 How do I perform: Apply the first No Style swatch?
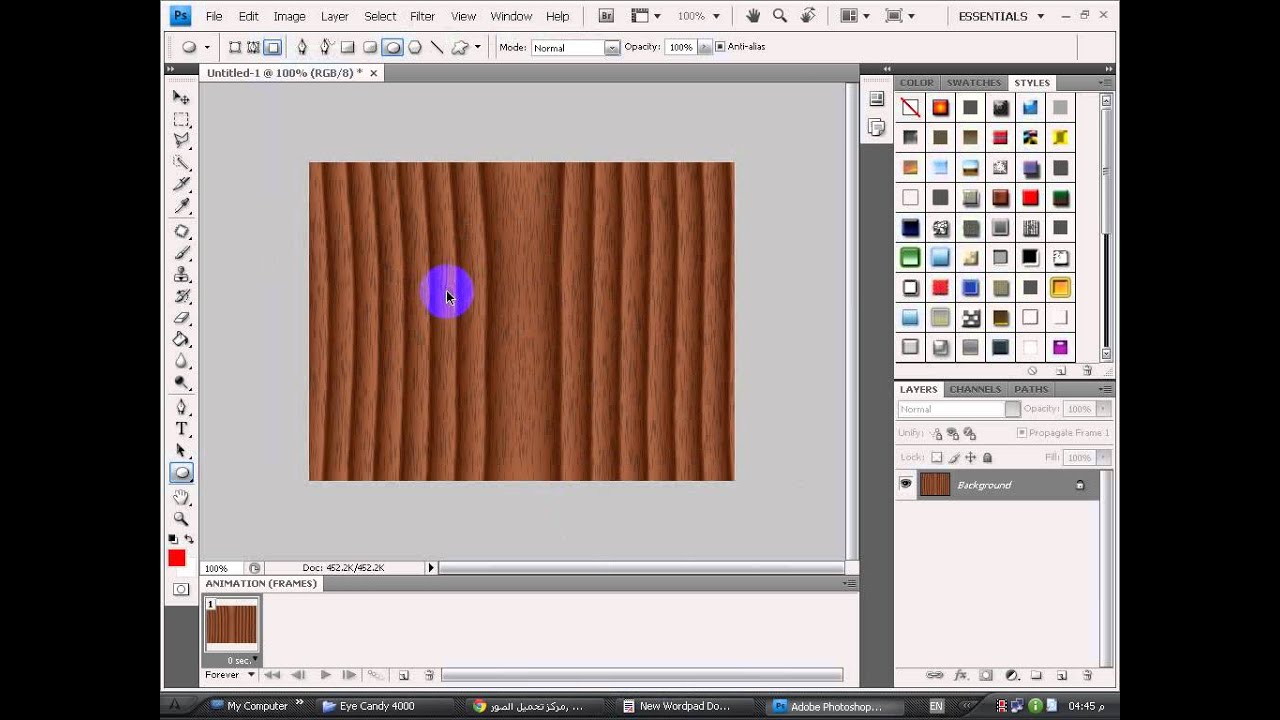coord(910,107)
